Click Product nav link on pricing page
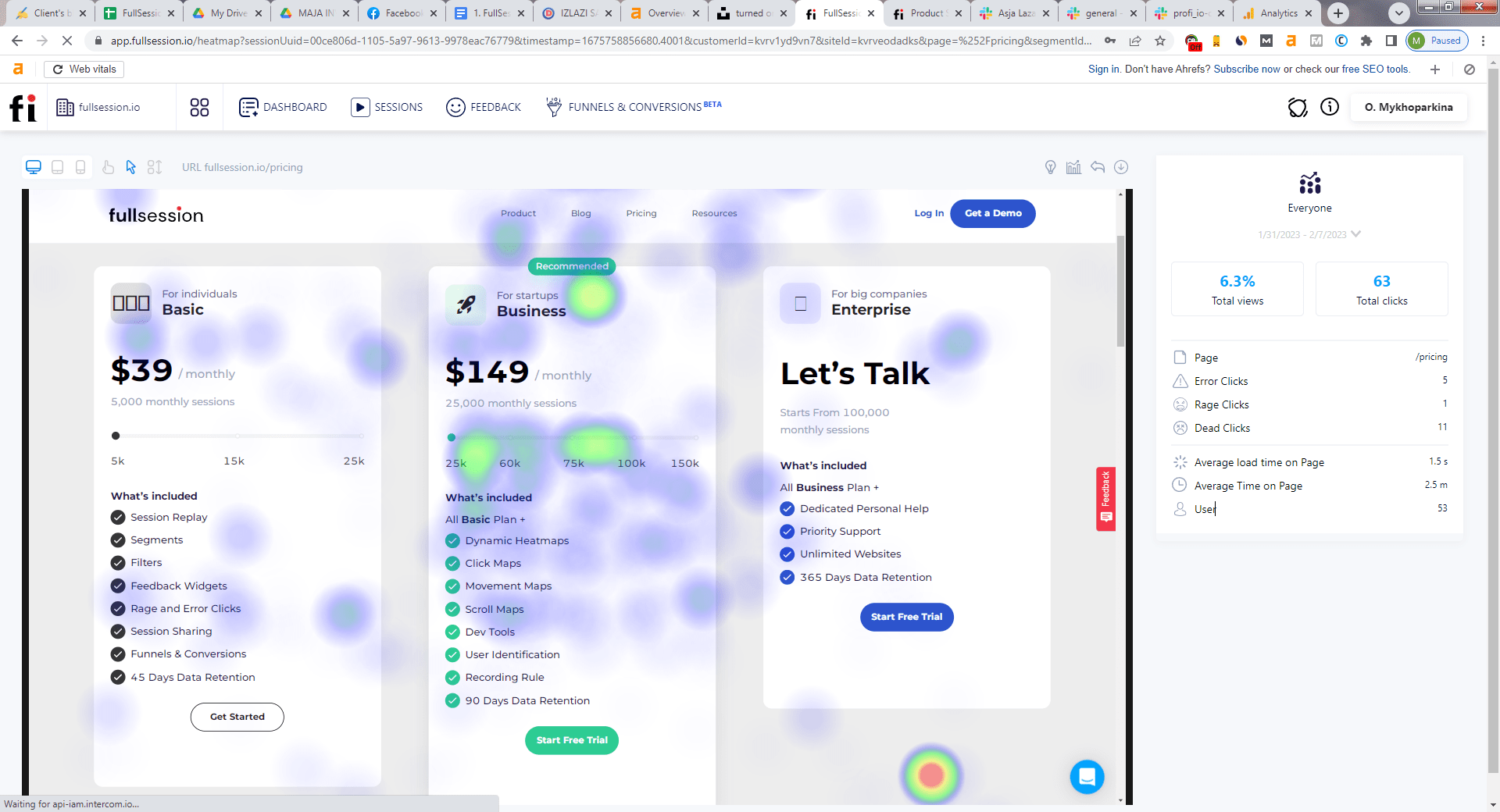Image resolution: width=1500 pixels, height=812 pixels. 518,213
